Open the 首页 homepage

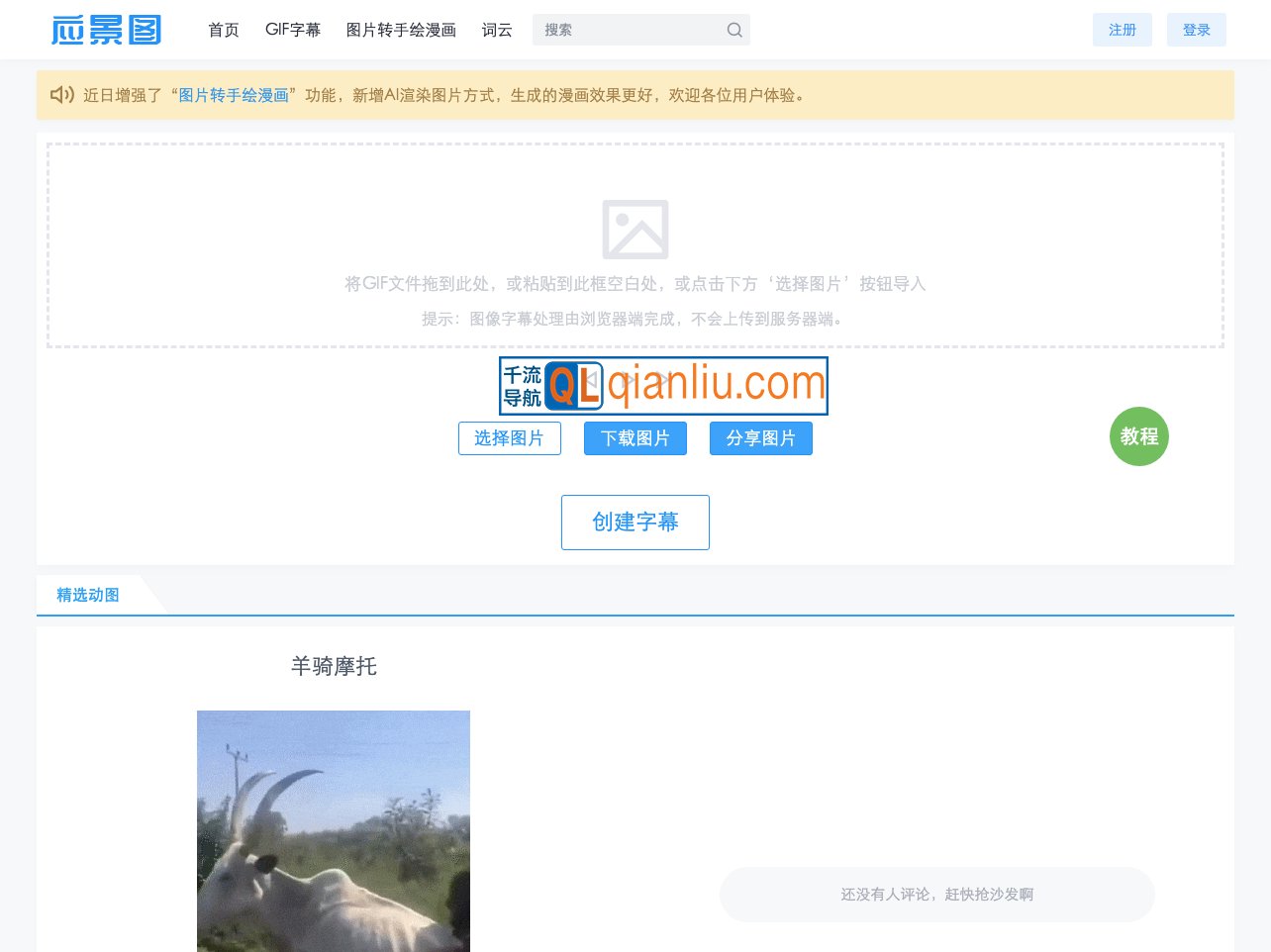click(x=224, y=30)
